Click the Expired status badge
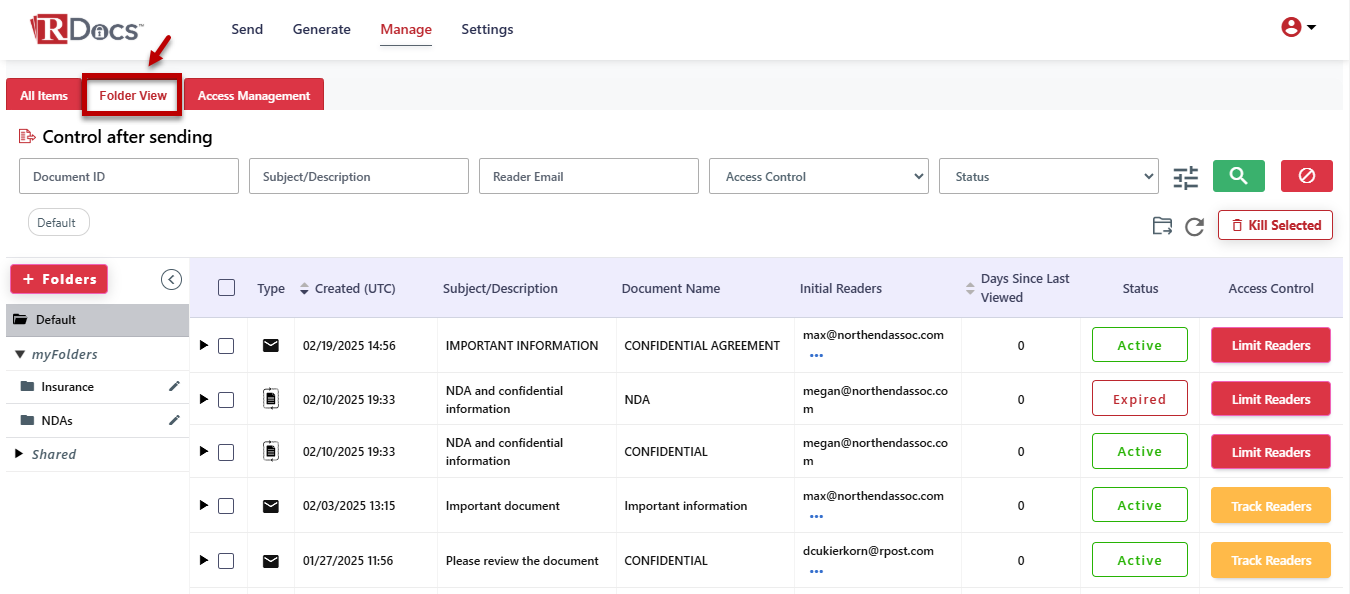1350x594 pixels. click(1140, 399)
